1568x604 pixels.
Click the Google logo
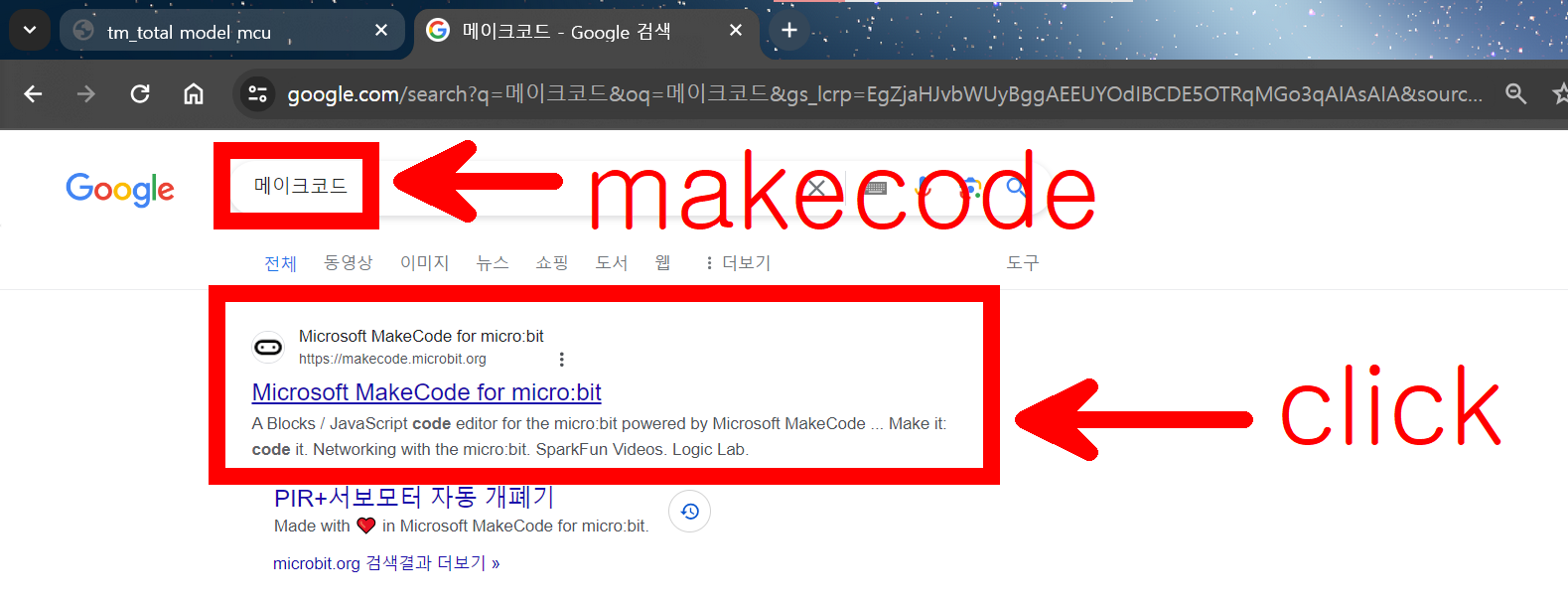(120, 188)
